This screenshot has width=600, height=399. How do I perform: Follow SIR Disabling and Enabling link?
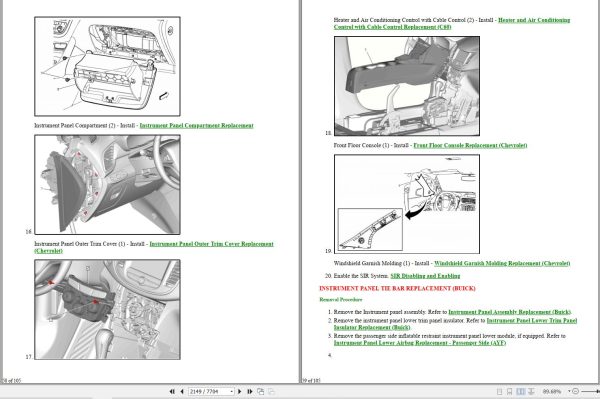click(x=425, y=276)
